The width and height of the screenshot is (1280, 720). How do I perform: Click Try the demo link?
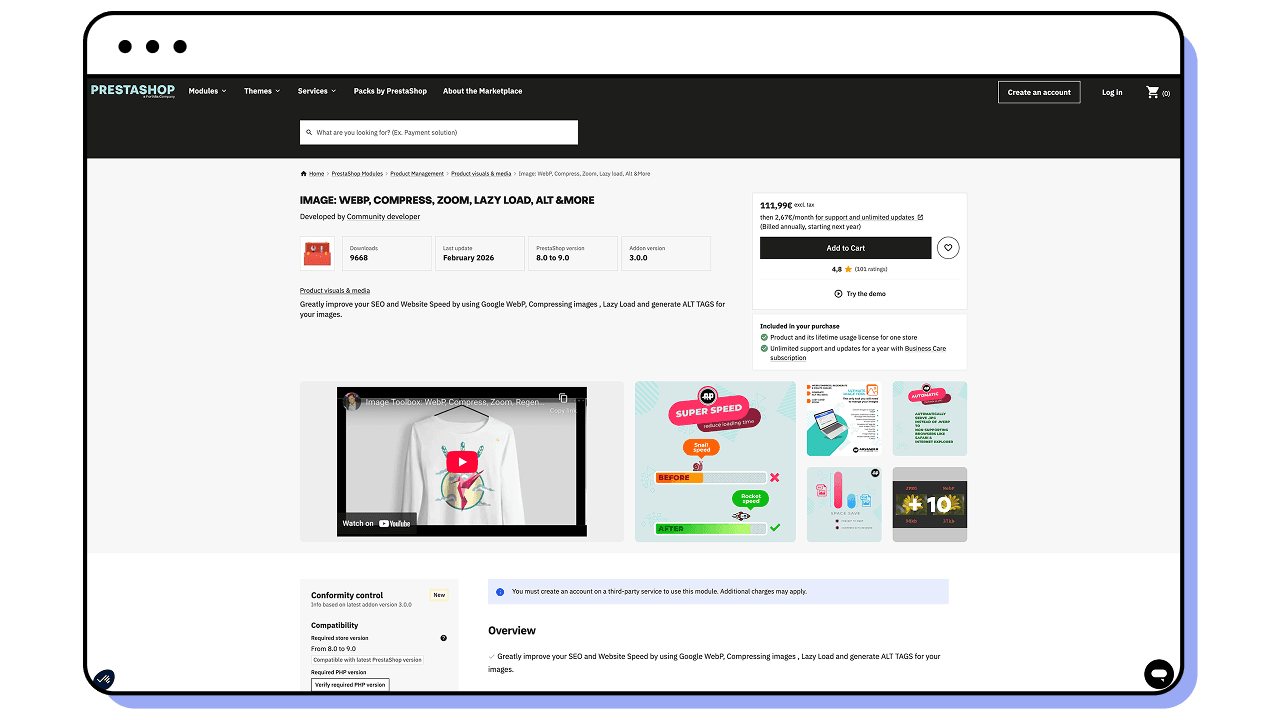tap(859, 294)
